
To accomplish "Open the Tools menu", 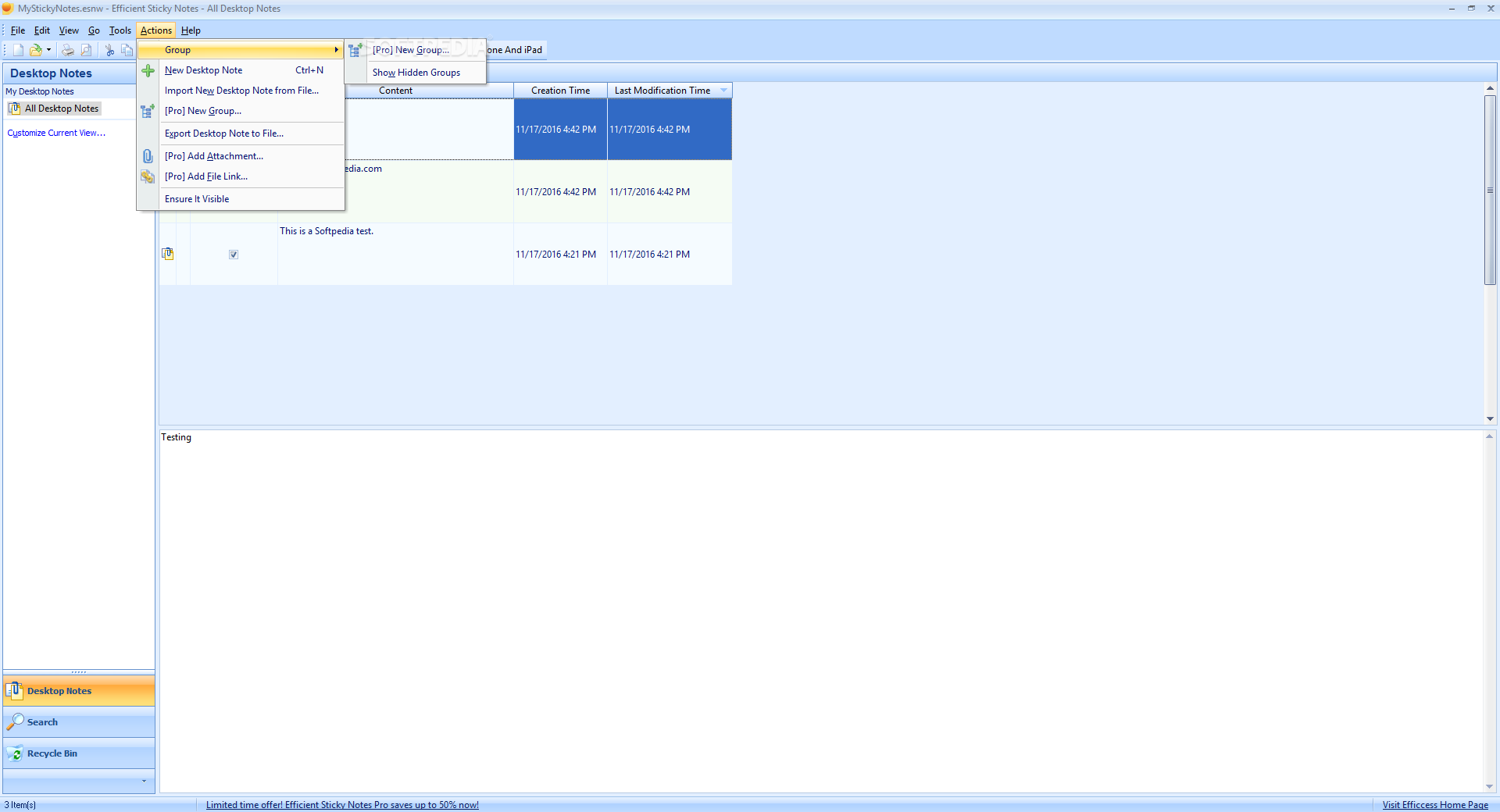I will coord(120,30).
